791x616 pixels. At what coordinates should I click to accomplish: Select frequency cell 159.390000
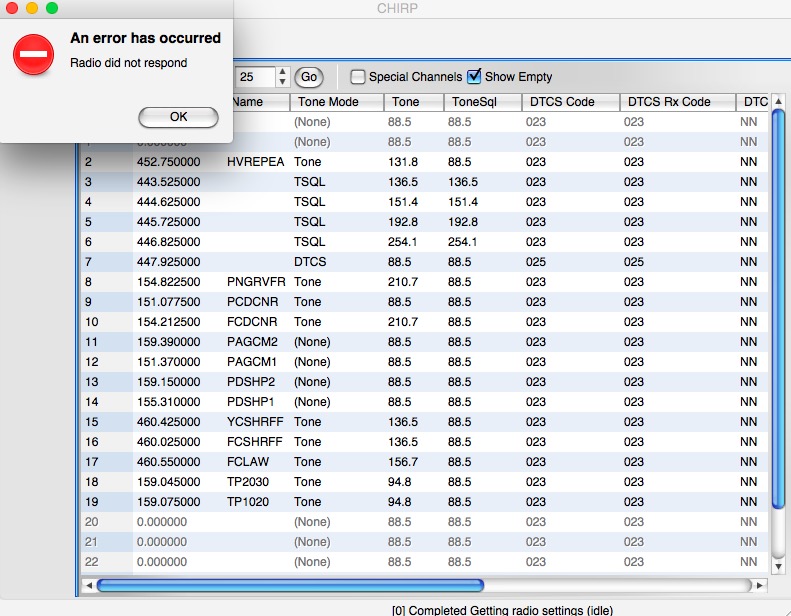168,342
